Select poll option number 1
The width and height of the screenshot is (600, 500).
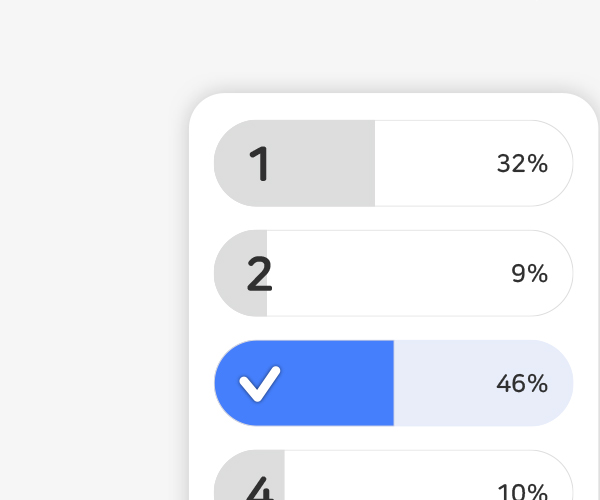point(393,163)
